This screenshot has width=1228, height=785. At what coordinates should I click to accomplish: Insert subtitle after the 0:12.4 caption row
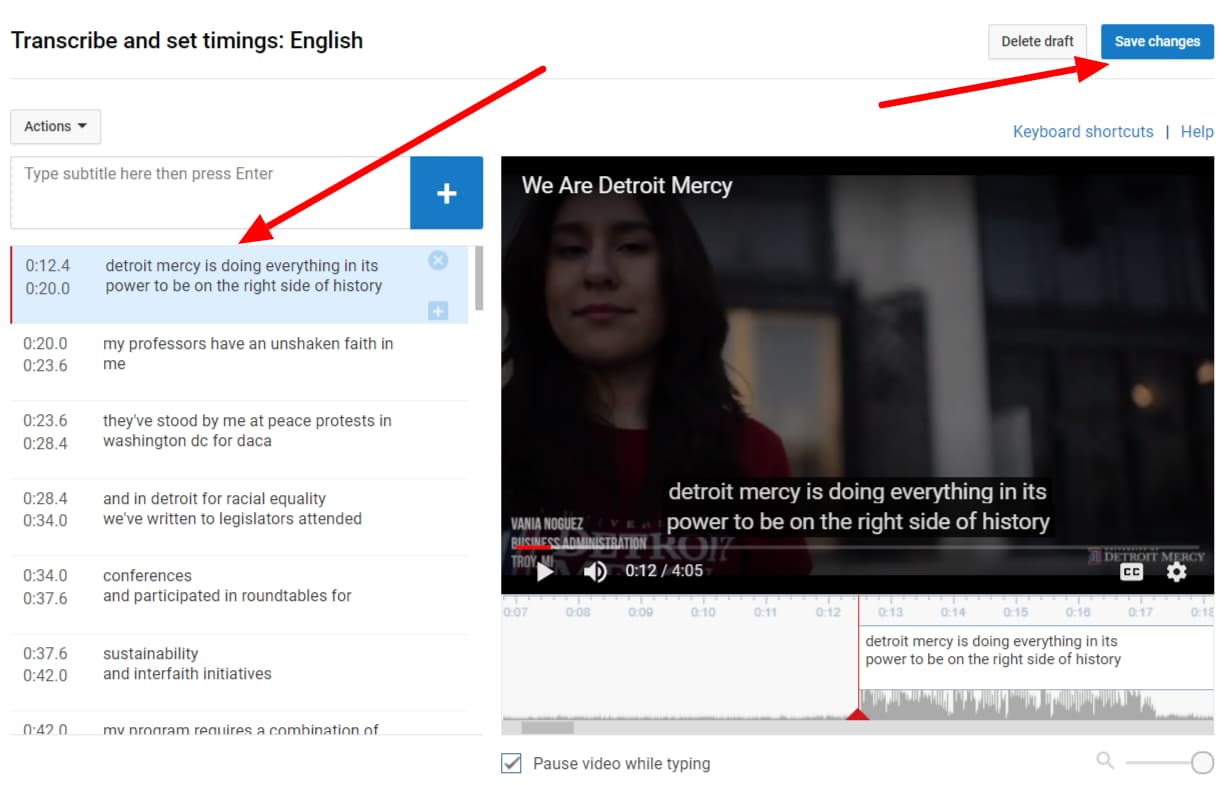tap(438, 311)
